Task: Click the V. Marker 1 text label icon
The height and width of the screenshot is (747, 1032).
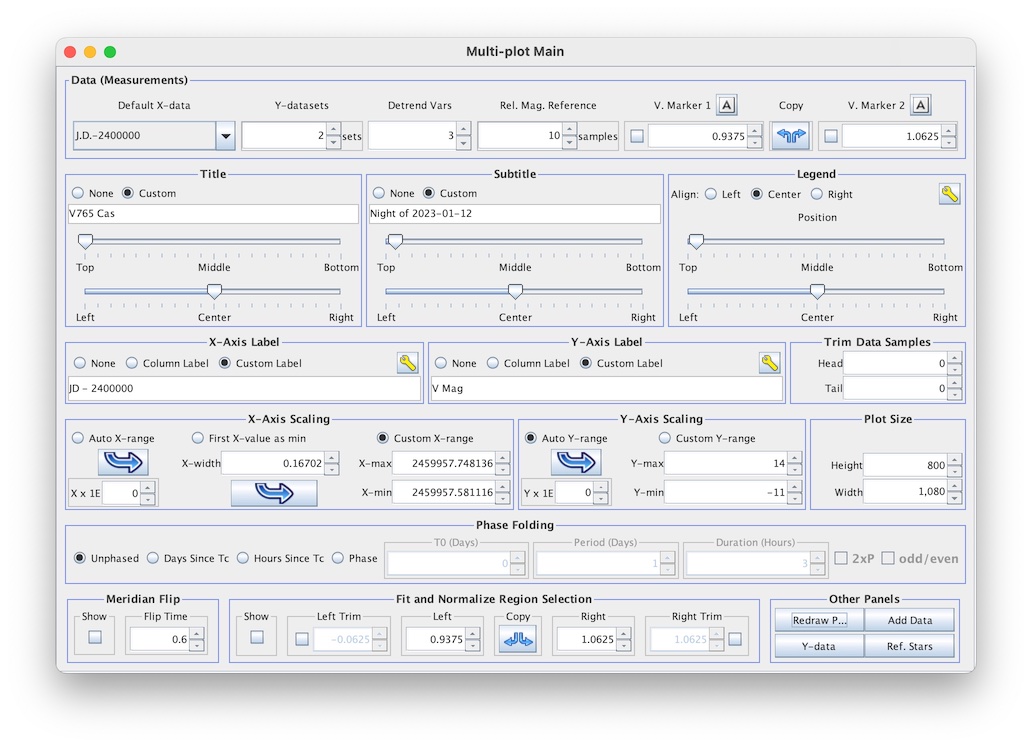Action: click(727, 105)
